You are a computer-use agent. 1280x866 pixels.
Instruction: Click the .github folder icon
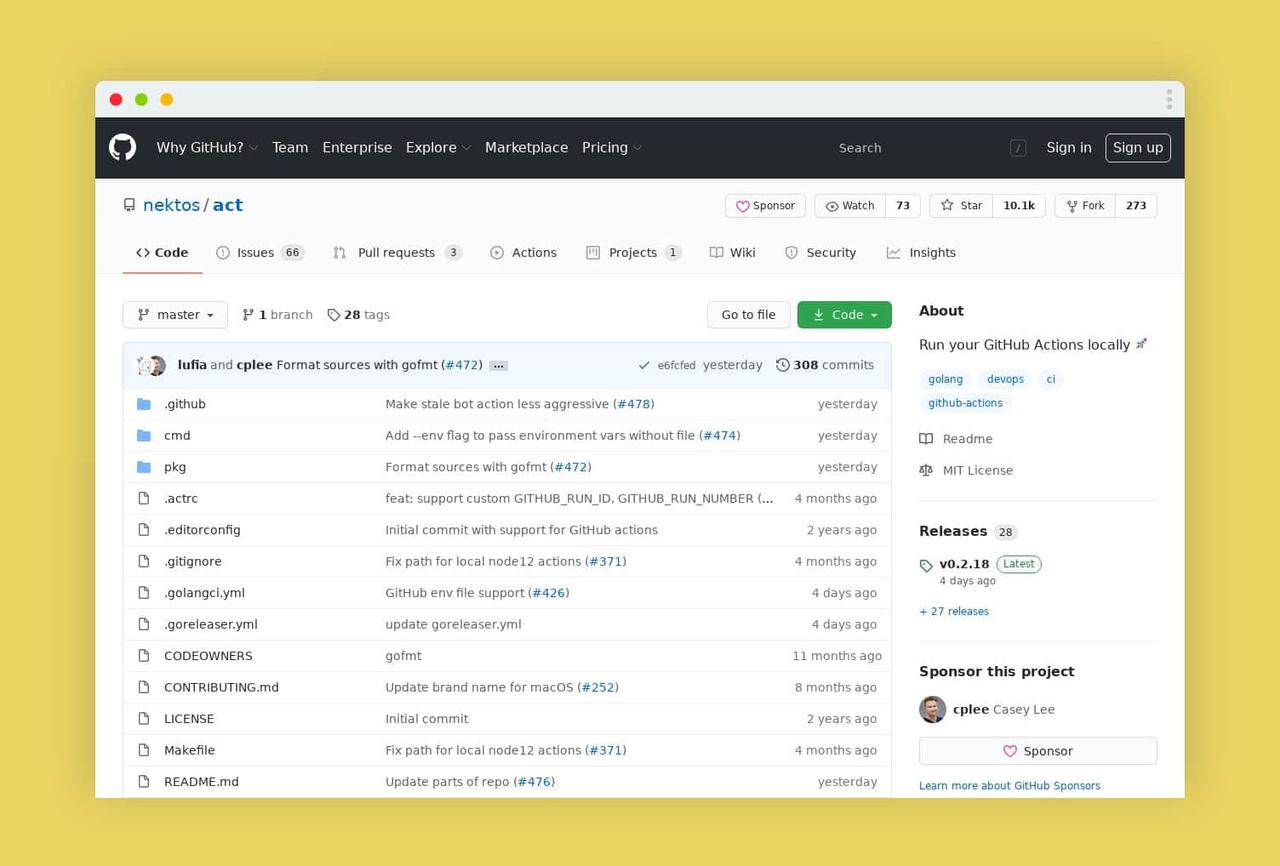(144, 404)
